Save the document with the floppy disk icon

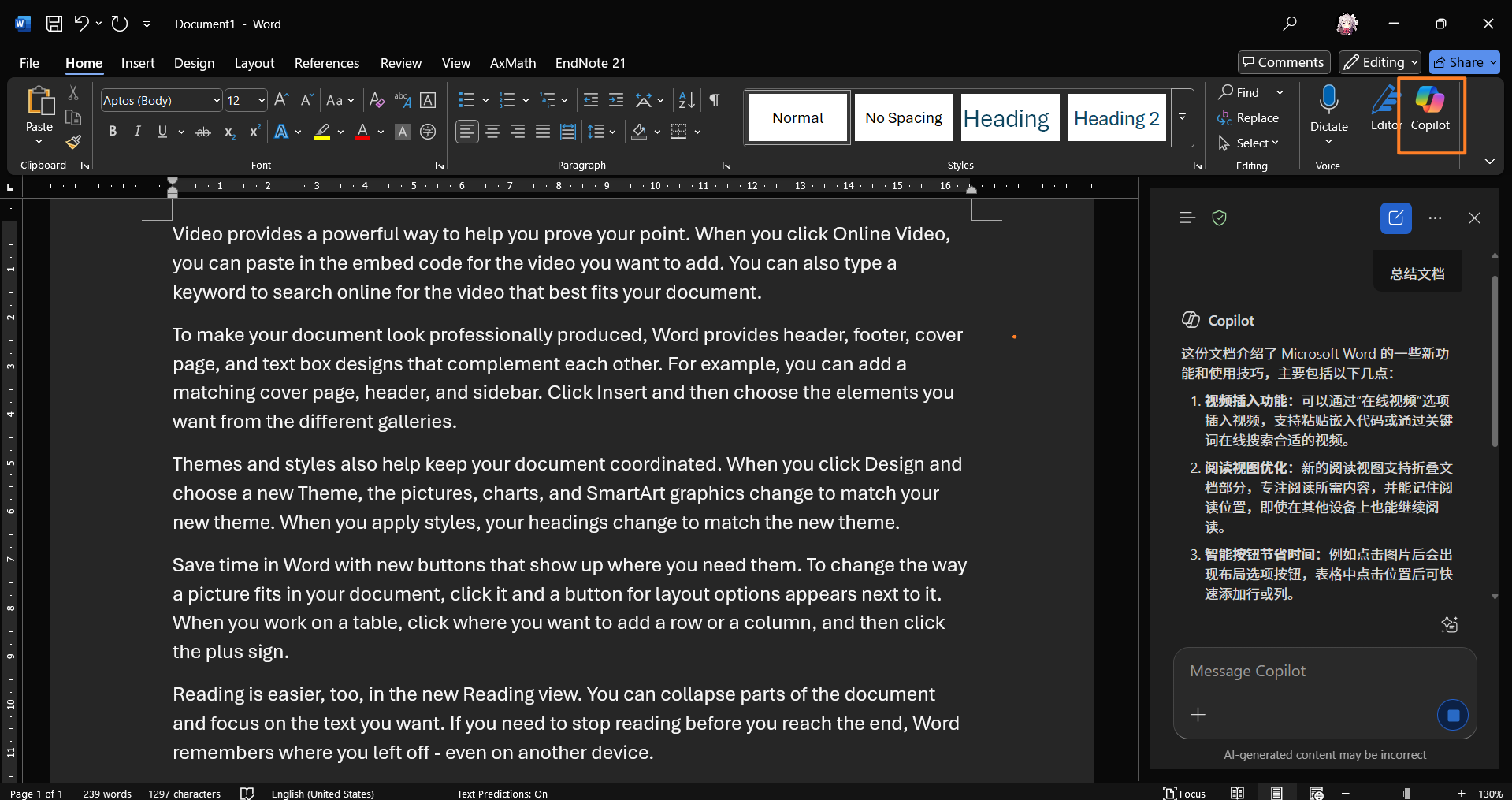[x=54, y=24]
